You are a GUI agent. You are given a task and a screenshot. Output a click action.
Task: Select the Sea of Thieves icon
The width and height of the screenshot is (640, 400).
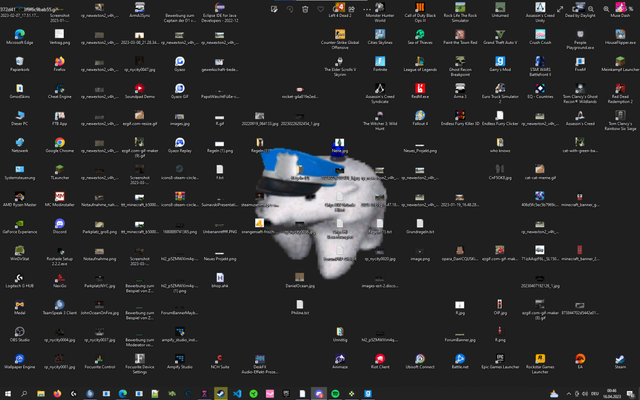tap(420, 37)
